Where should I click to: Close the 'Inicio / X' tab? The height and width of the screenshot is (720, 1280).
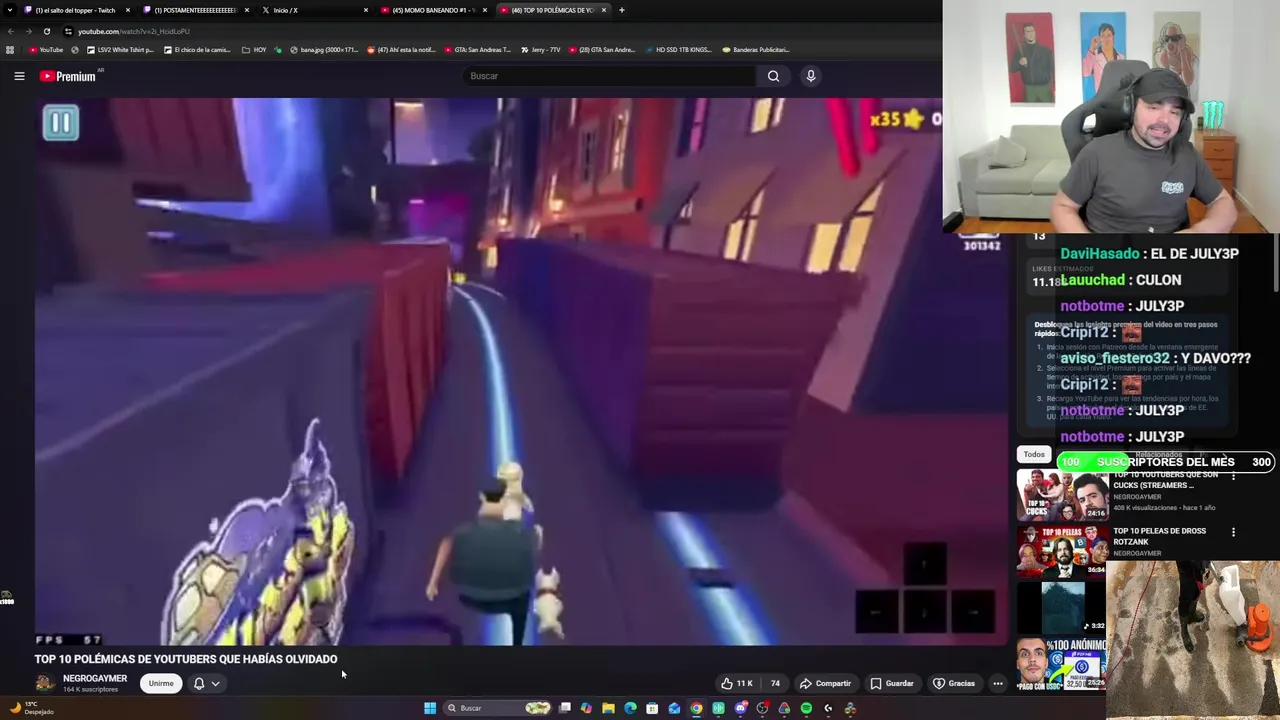click(x=366, y=10)
